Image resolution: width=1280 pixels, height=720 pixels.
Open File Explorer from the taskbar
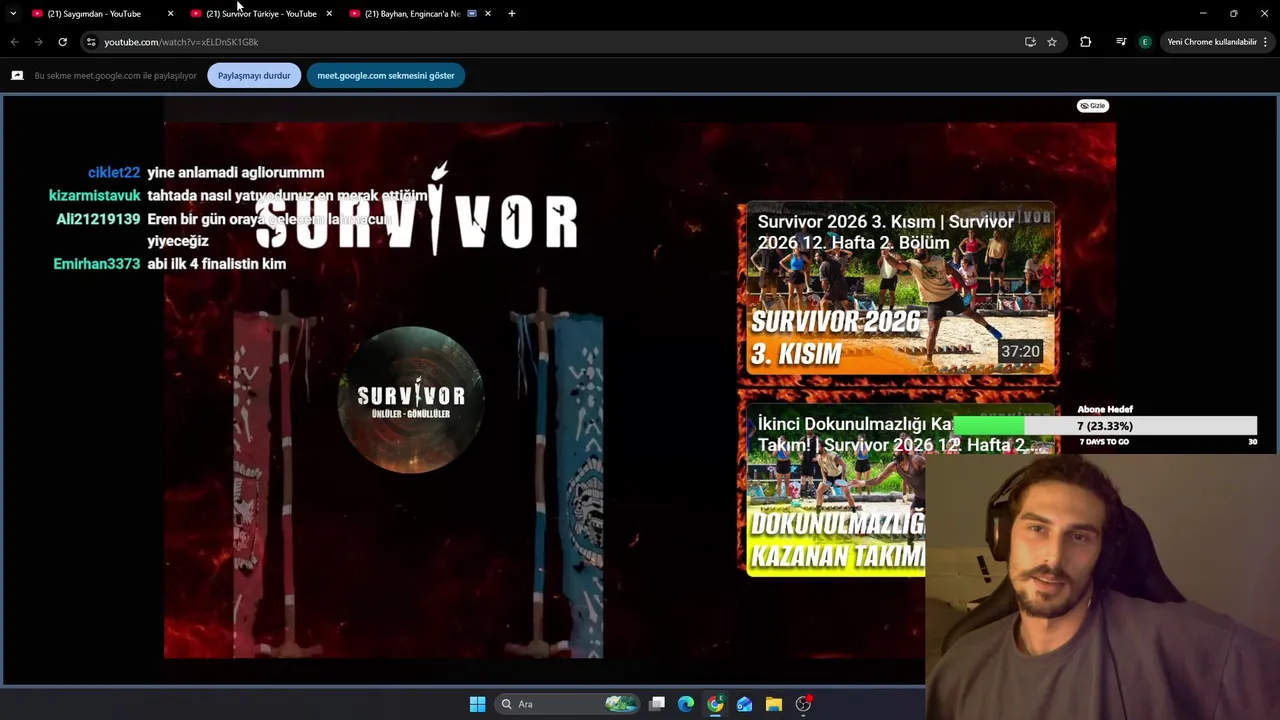coord(774,704)
